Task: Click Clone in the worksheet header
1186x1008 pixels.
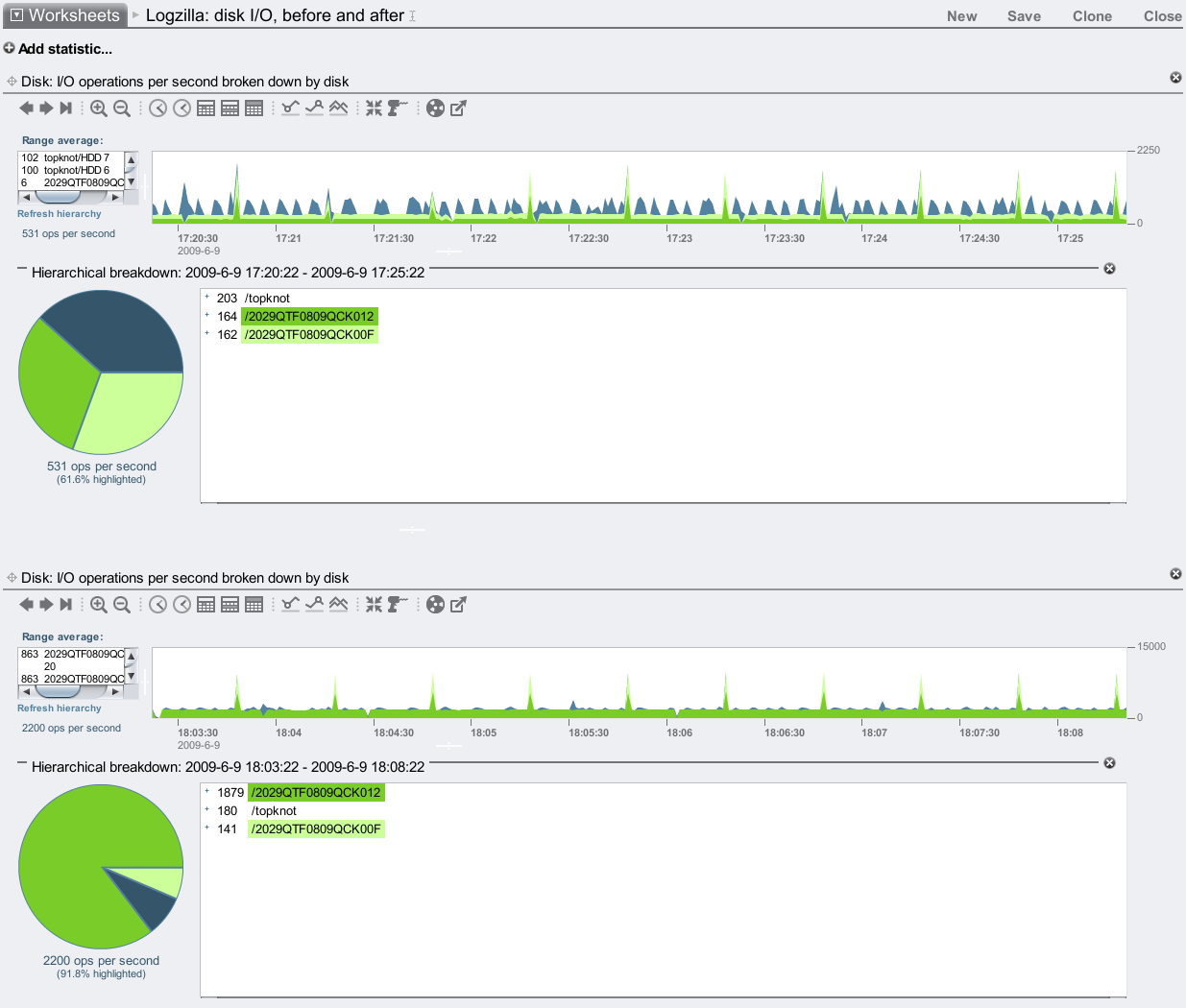Action: point(1092,16)
